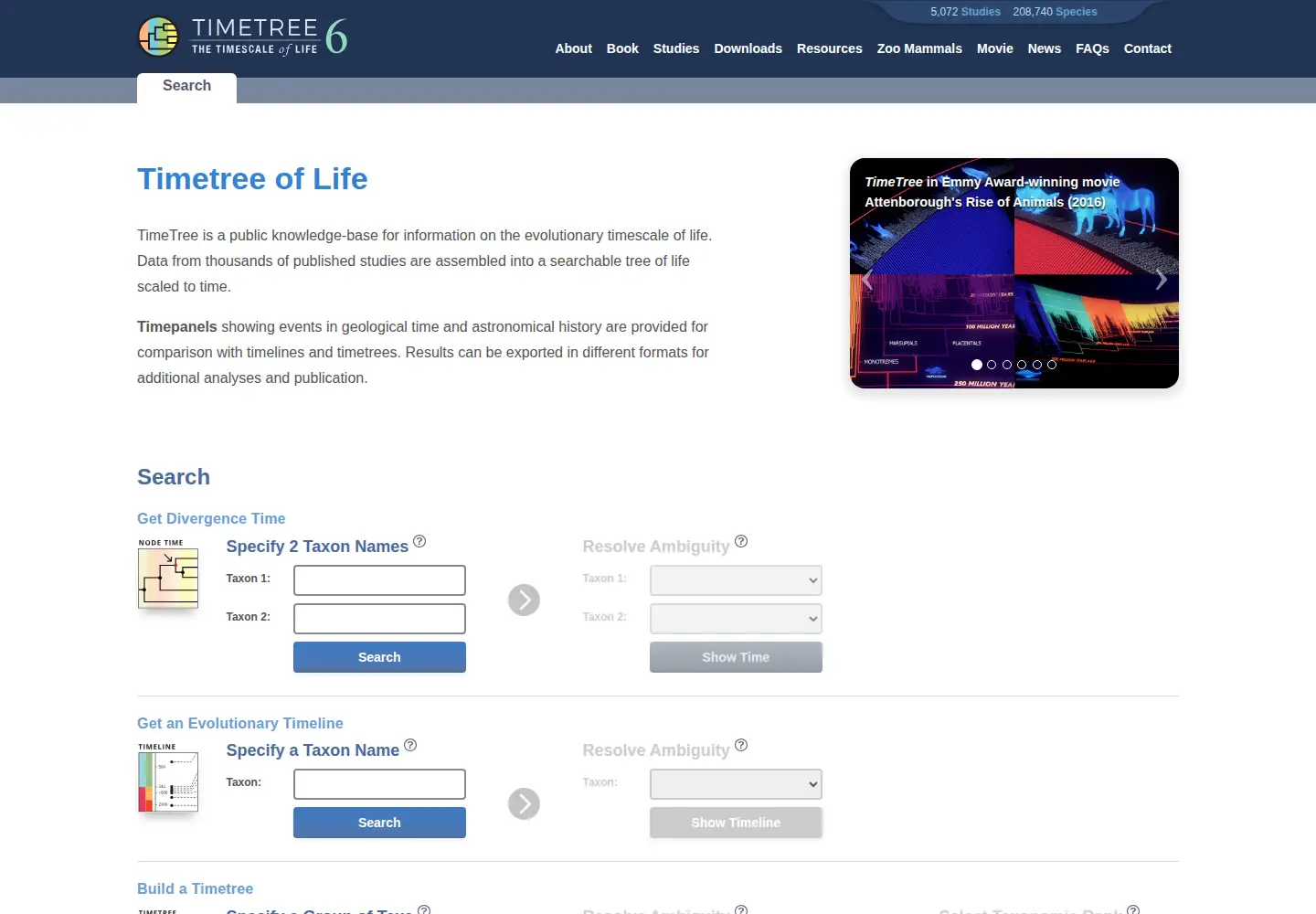Image resolution: width=1316 pixels, height=914 pixels.
Task: Advance to next slide in carousel
Action: 1161,280
